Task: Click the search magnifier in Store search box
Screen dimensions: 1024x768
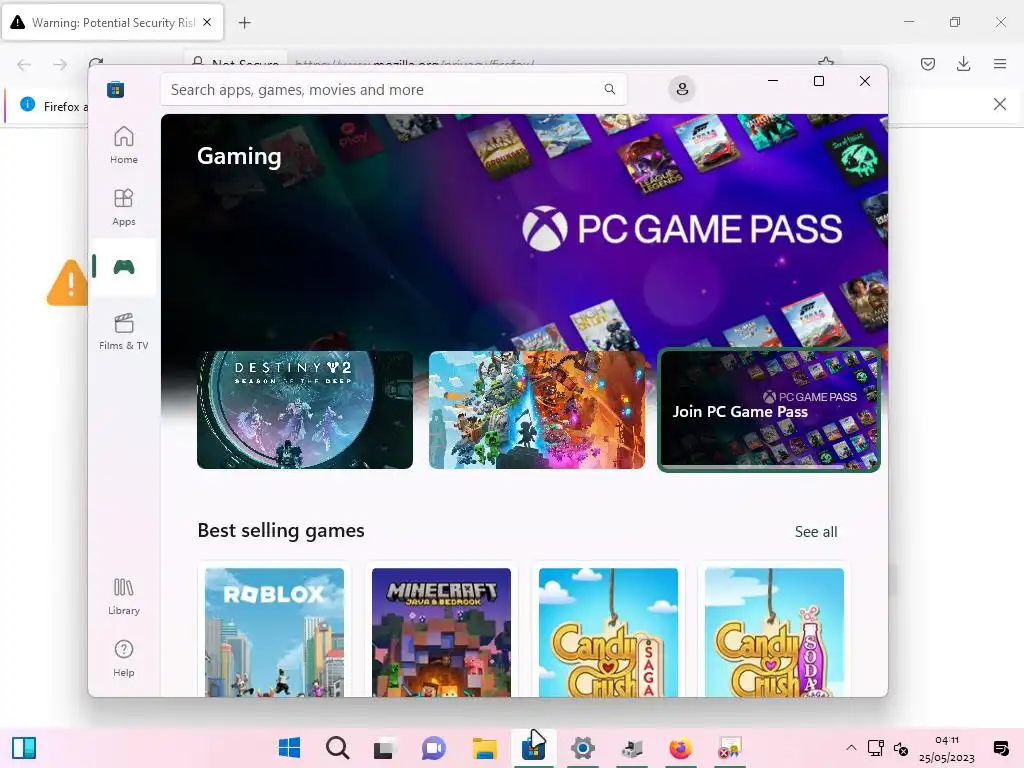Action: tap(609, 89)
